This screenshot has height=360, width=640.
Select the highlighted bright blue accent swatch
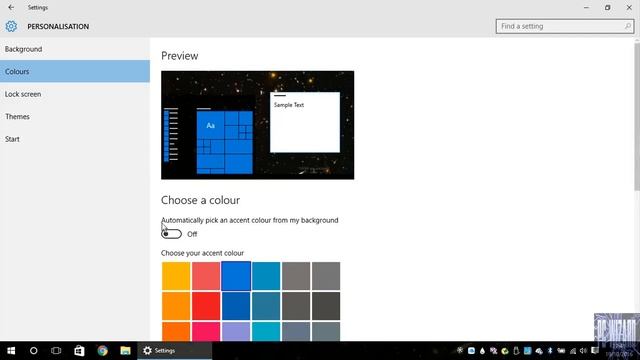pos(236,276)
